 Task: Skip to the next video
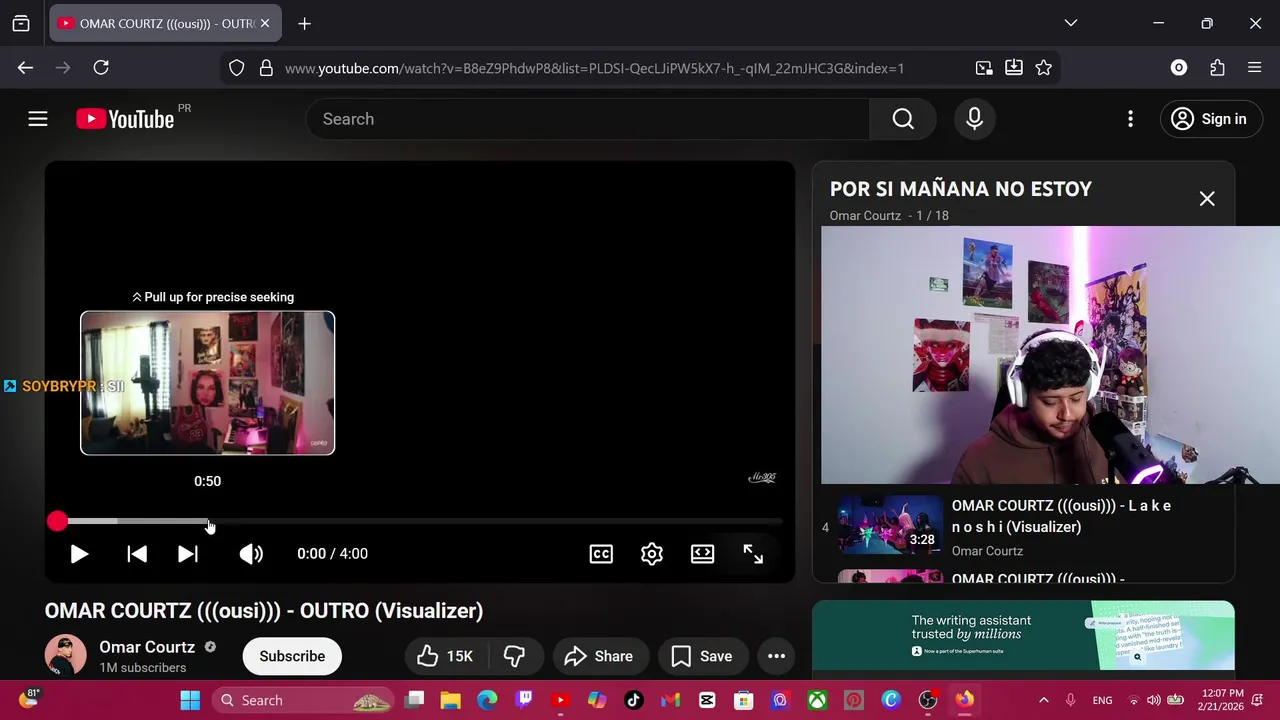coord(187,554)
